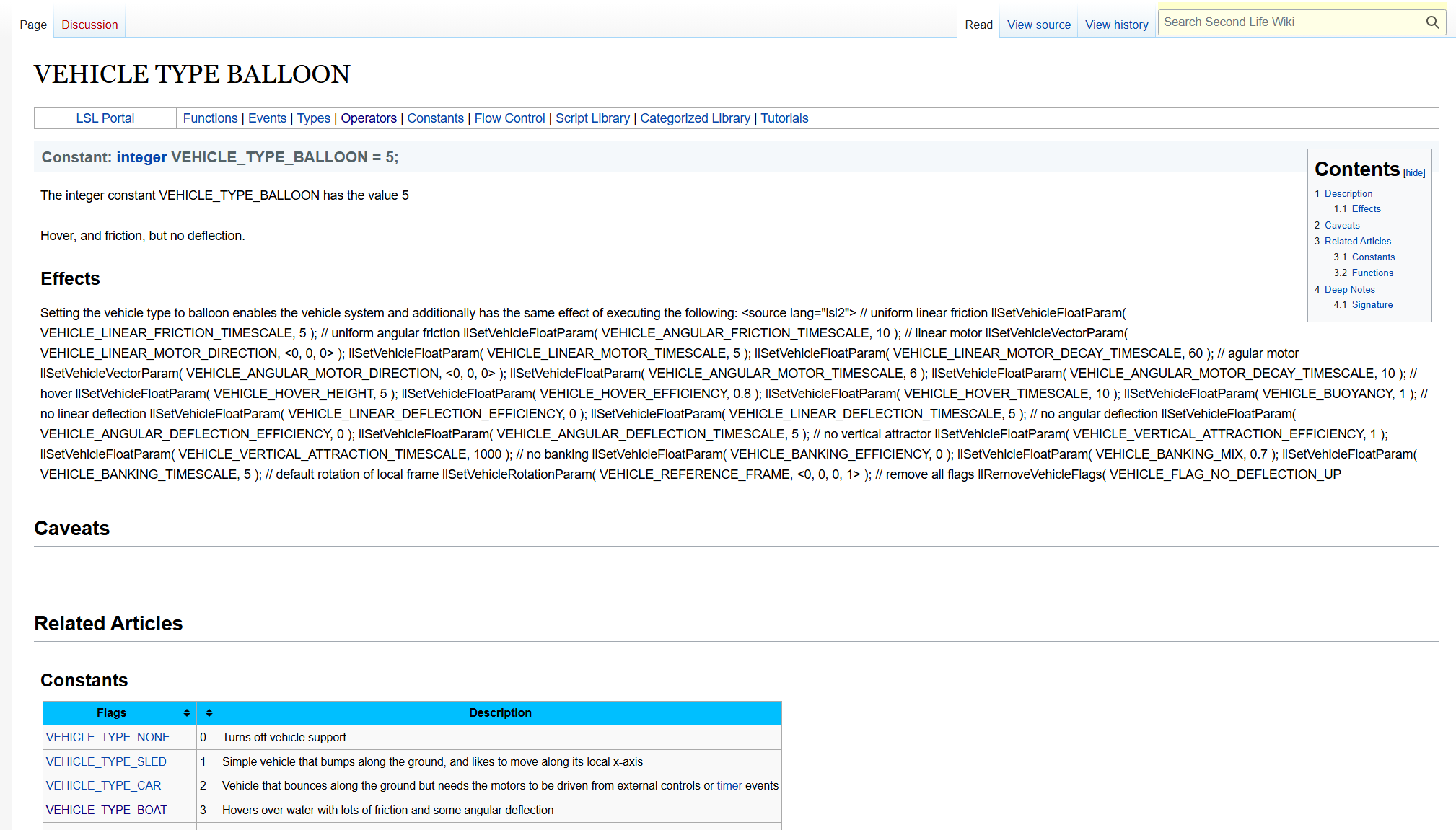The width and height of the screenshot is (1456, 830).
Task: Click the search magnifier icon
Action: pos(1432,22)
